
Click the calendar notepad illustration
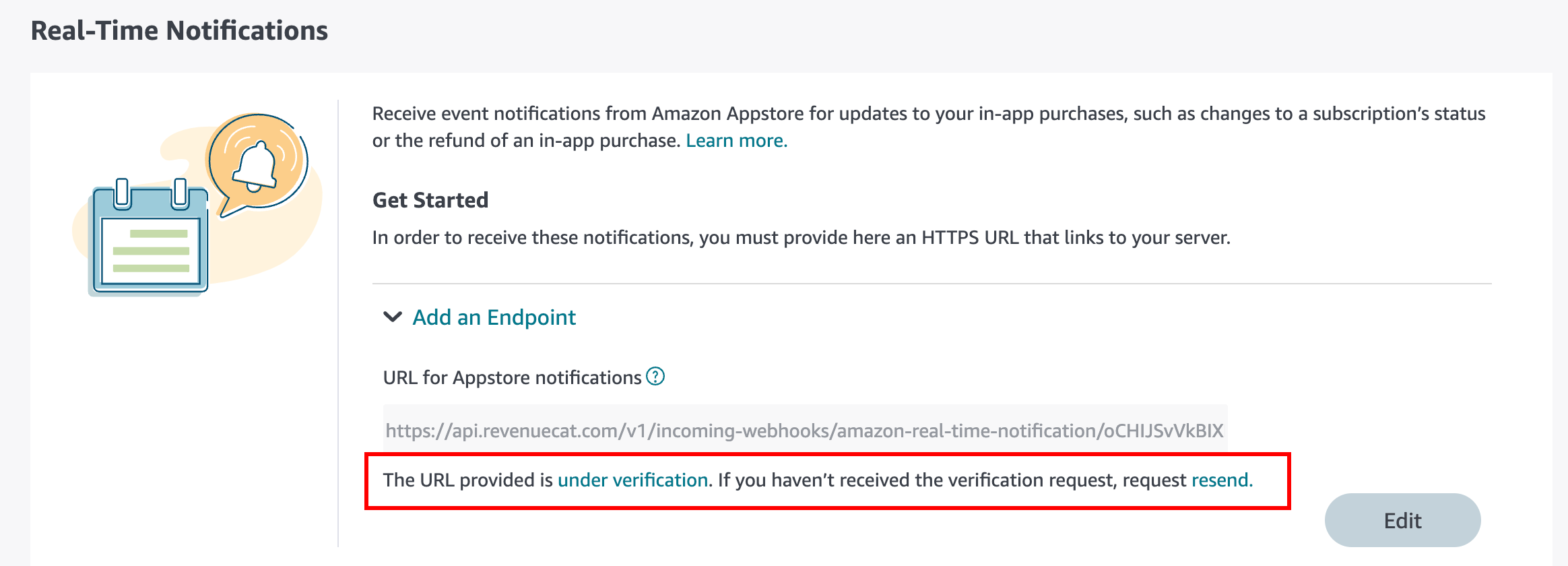point(150,243)
